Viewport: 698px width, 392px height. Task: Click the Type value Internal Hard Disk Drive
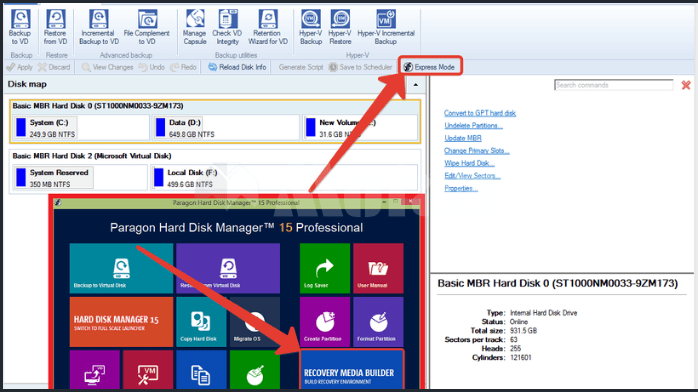click(x=543, y=313)
